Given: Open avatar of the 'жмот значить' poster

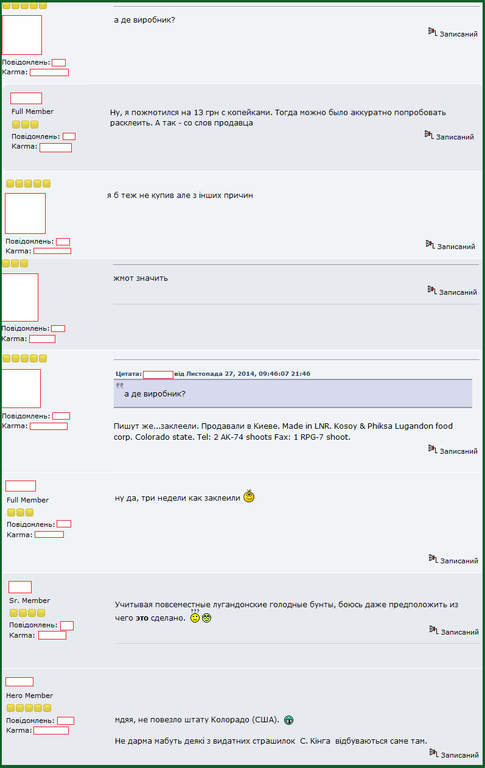Looking at the screenshot, I should point(20,297).
